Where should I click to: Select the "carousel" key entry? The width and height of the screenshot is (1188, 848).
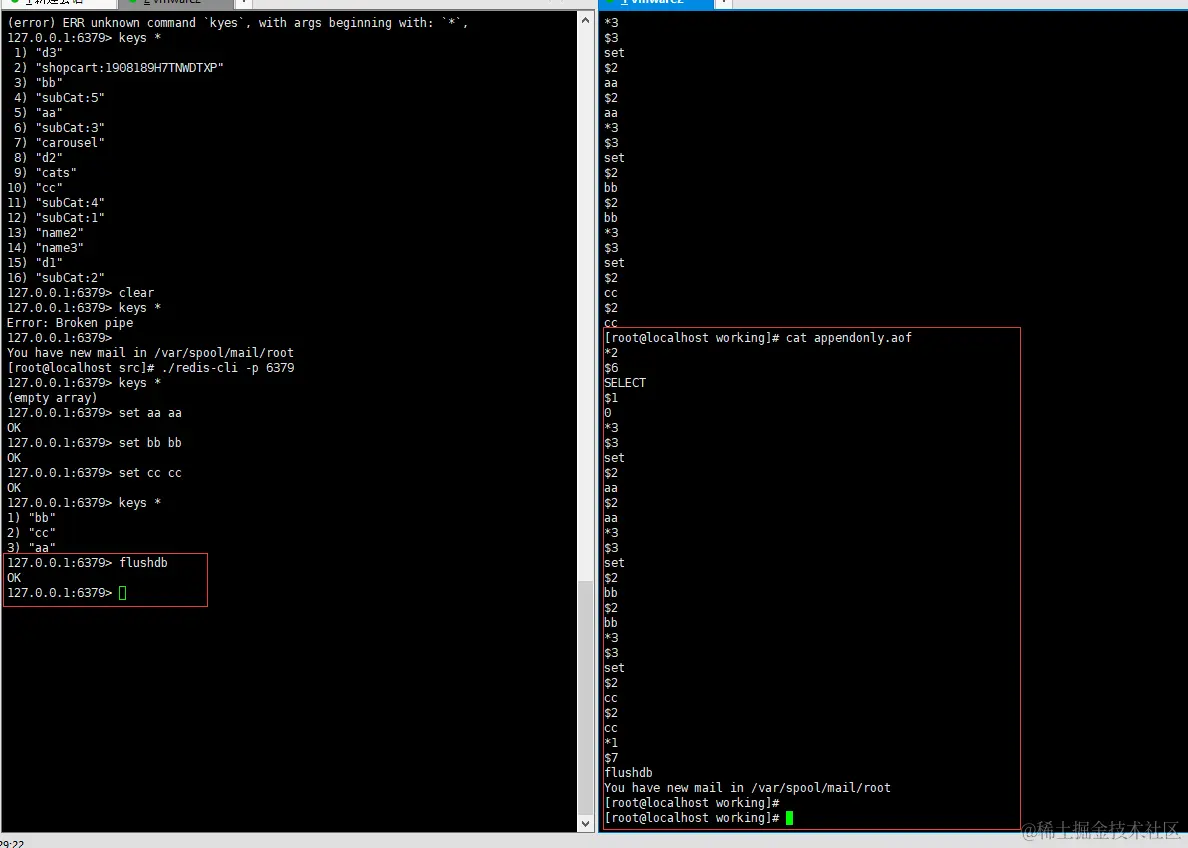(59, 142)
